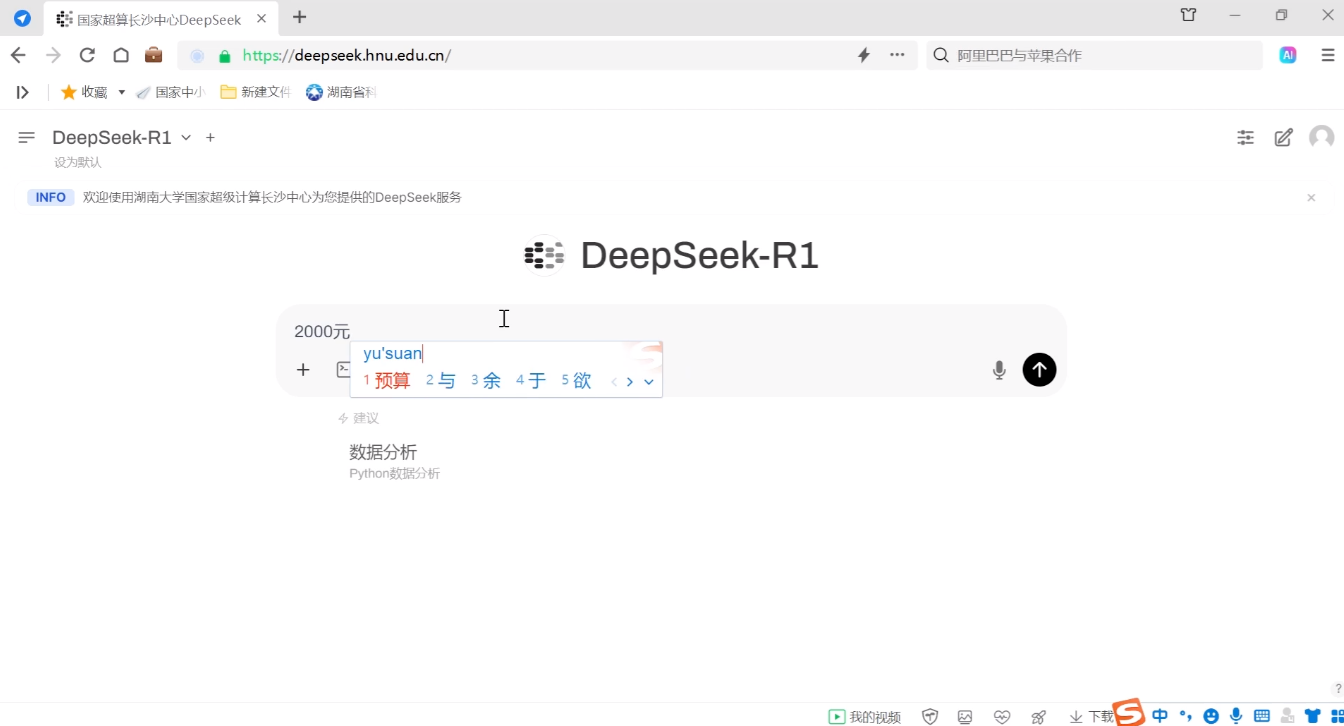Open the IME skin shirt icon
This screenshot has height=726, width=1344.
point(1313,716)
